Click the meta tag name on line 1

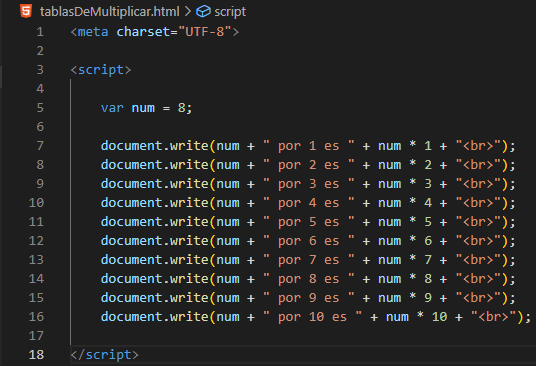click(93, 32)
